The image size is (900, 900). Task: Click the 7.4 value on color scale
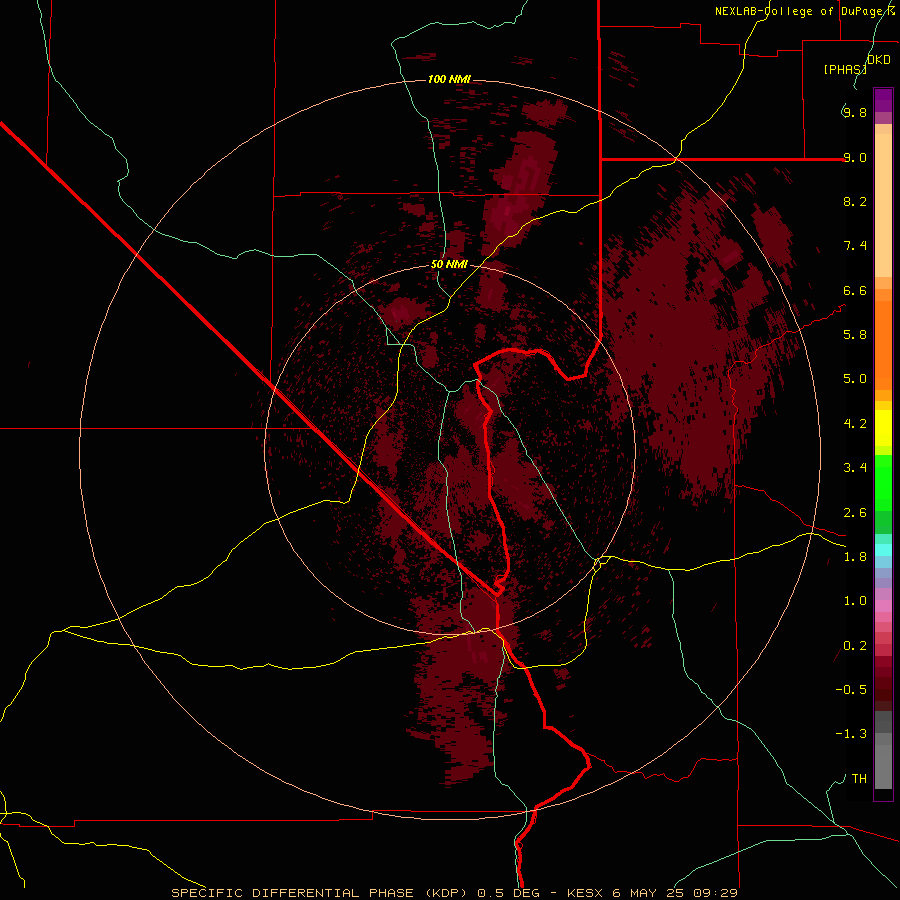tap(855, 246)
